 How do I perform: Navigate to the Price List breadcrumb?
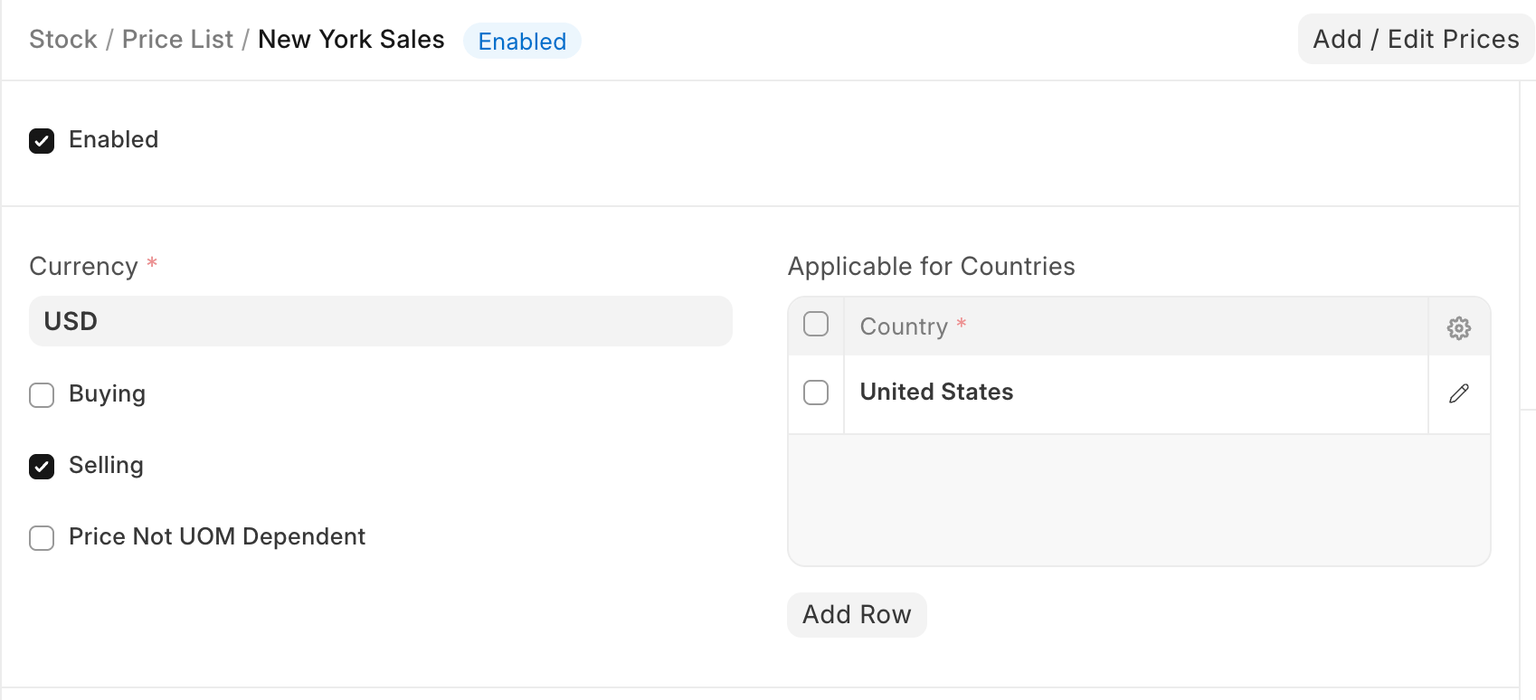click(177, 40)
